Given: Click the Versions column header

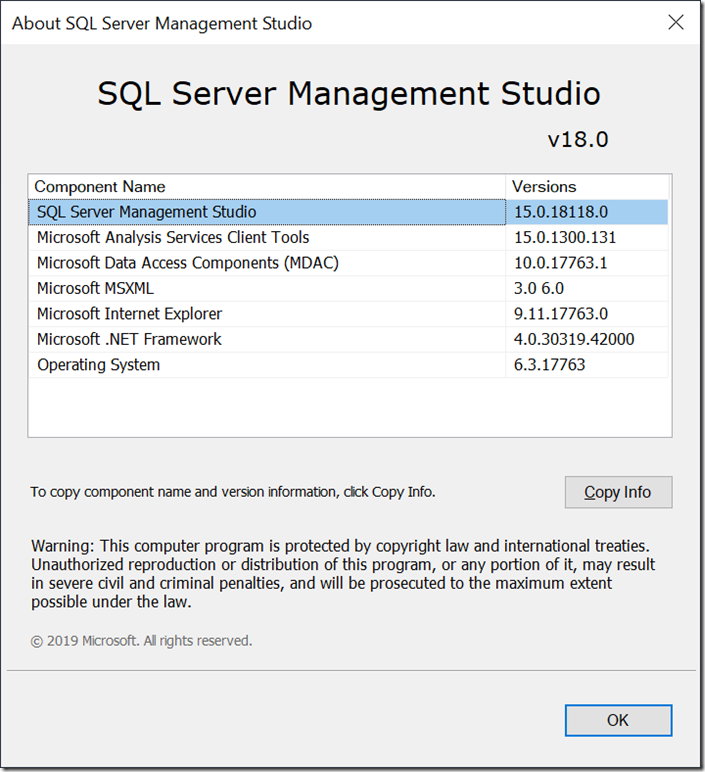Looking at the screenshot, I should (587, 187).
